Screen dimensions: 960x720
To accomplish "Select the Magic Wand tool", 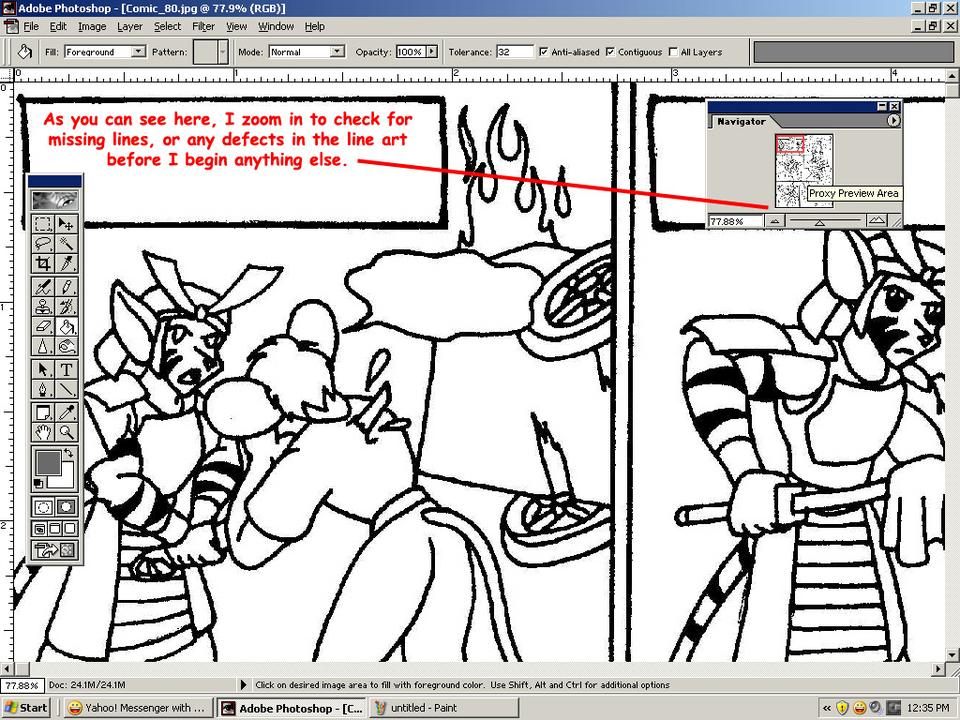I will 66,244.
